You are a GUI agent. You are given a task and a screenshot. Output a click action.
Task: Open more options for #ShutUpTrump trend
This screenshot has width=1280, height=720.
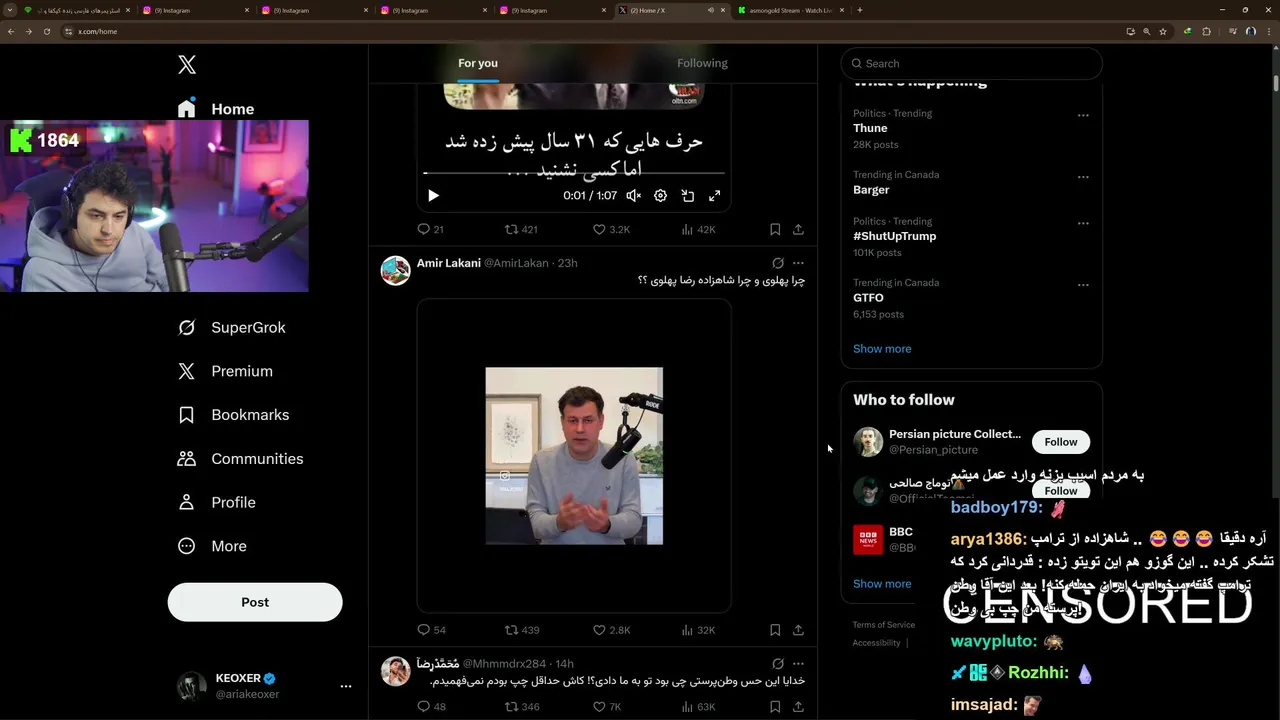(1083, 223)
